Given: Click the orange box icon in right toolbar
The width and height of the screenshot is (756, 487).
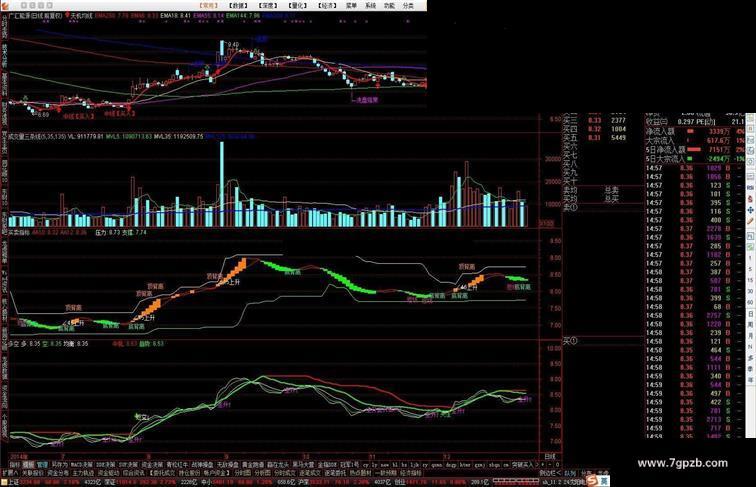Looking at the screenshot, I should point(751,129).
